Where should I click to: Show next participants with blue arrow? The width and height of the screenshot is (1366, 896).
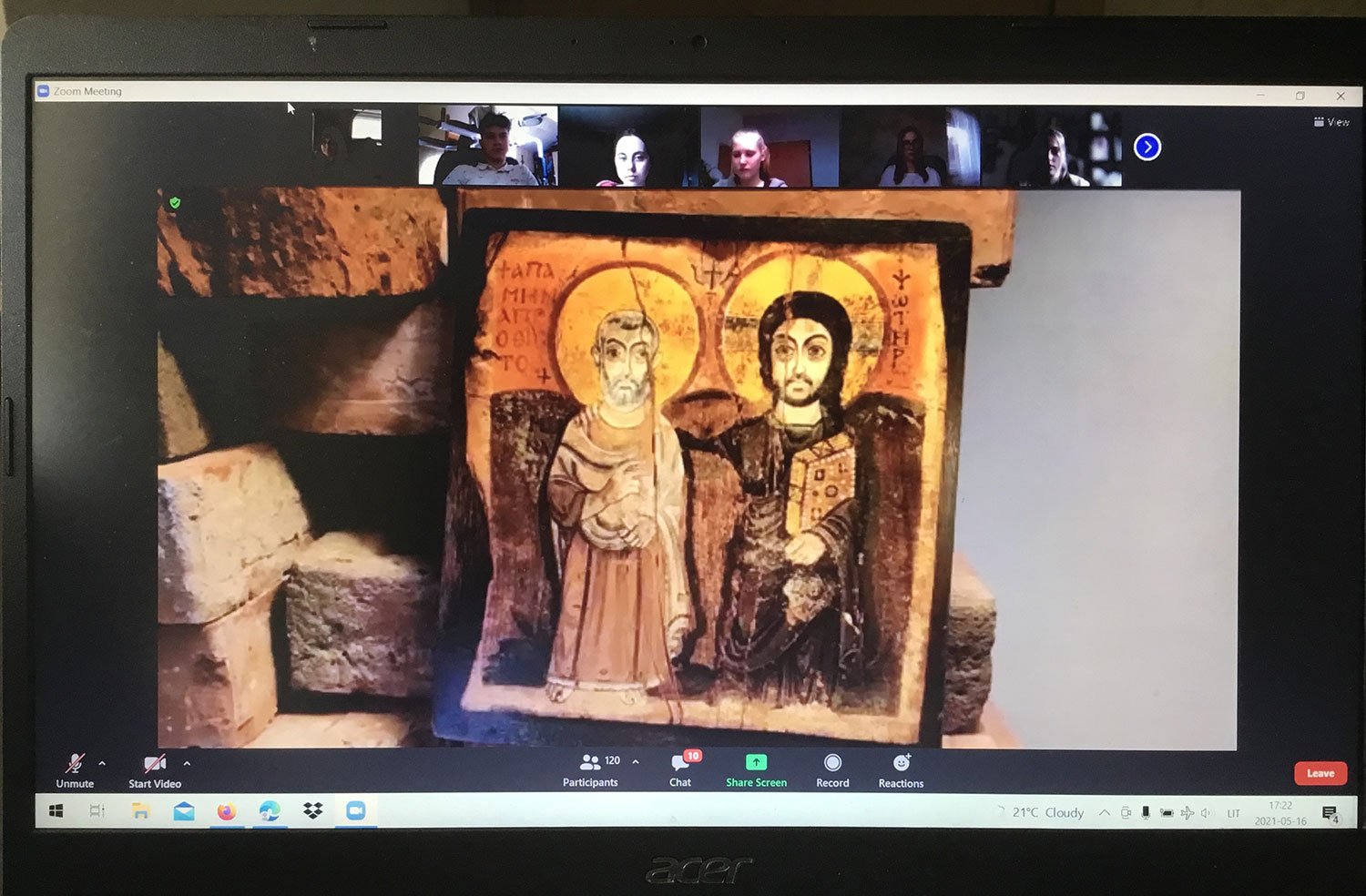click(x=1147, y=147)
